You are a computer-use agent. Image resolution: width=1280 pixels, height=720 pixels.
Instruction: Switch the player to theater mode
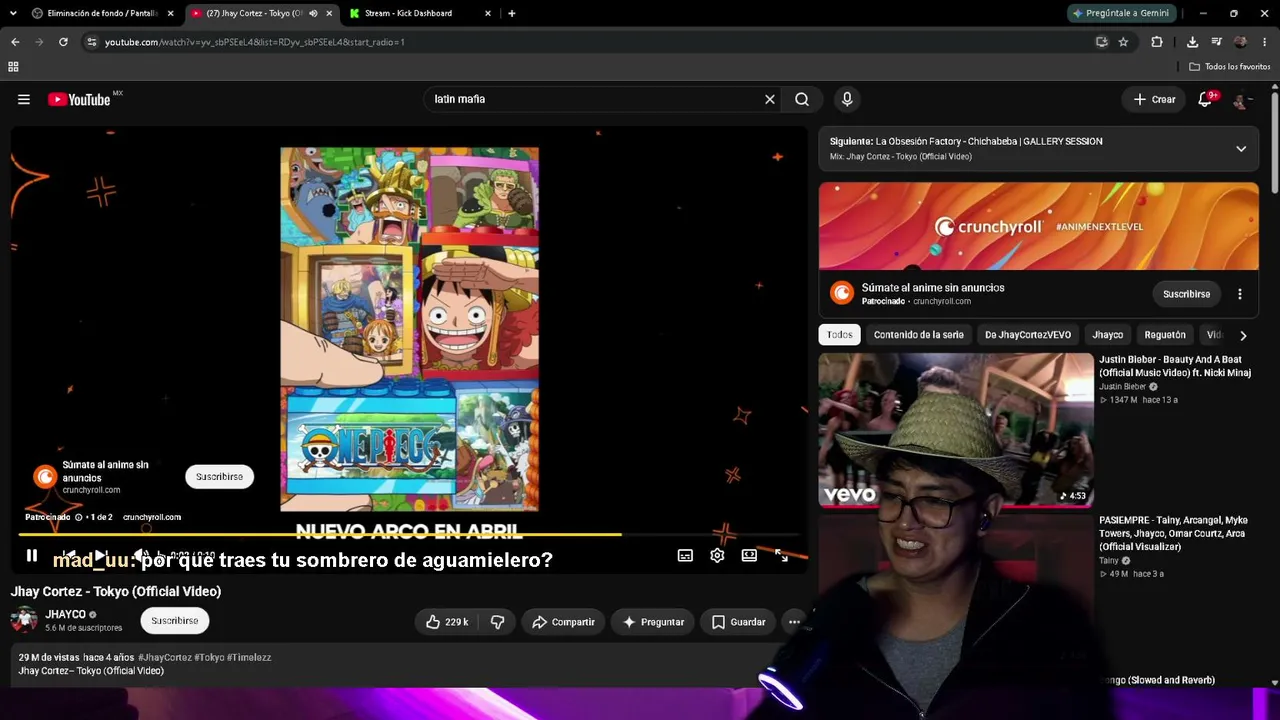pos(749,556)
